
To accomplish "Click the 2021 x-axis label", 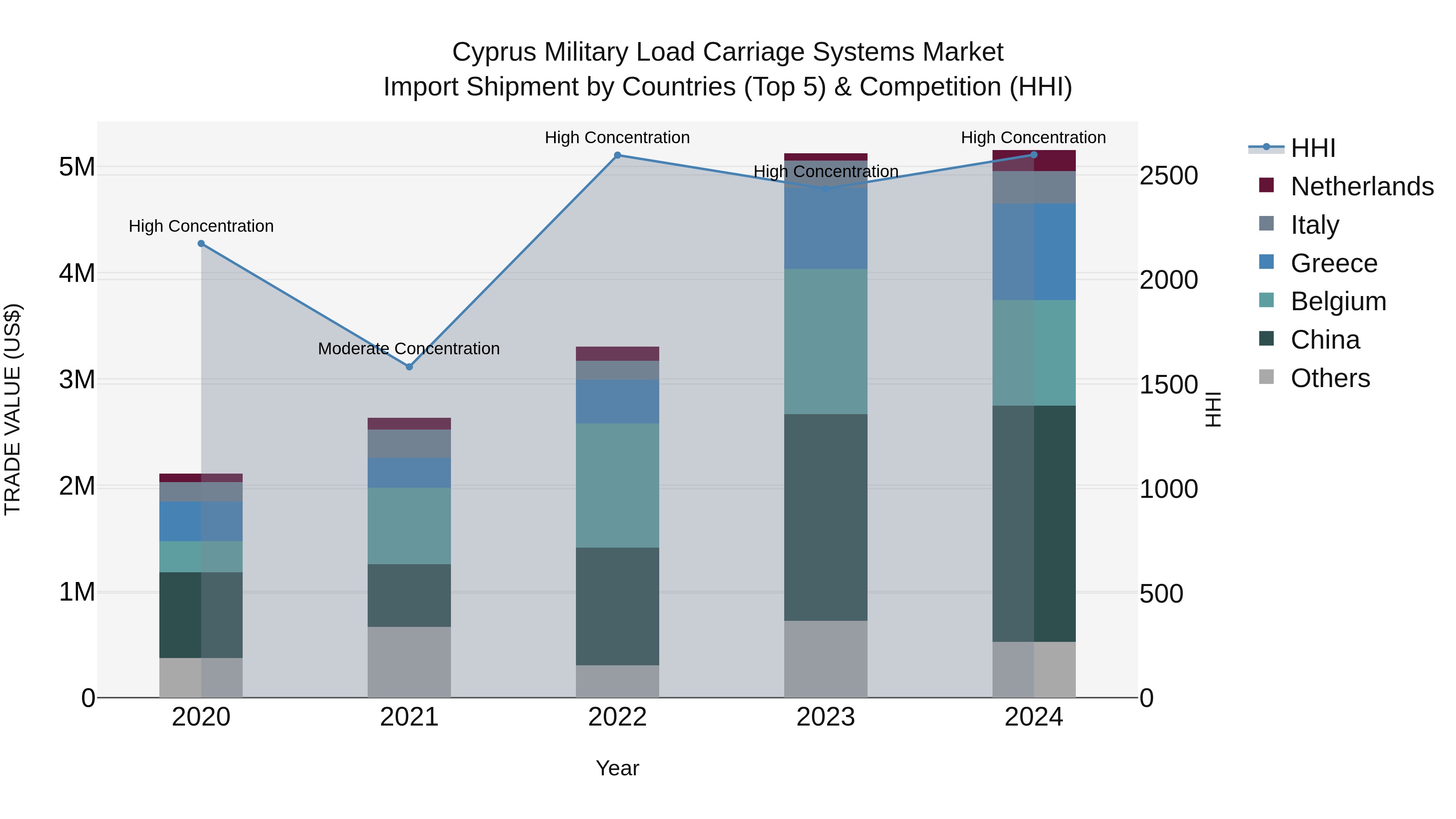I will pos(409,717).
